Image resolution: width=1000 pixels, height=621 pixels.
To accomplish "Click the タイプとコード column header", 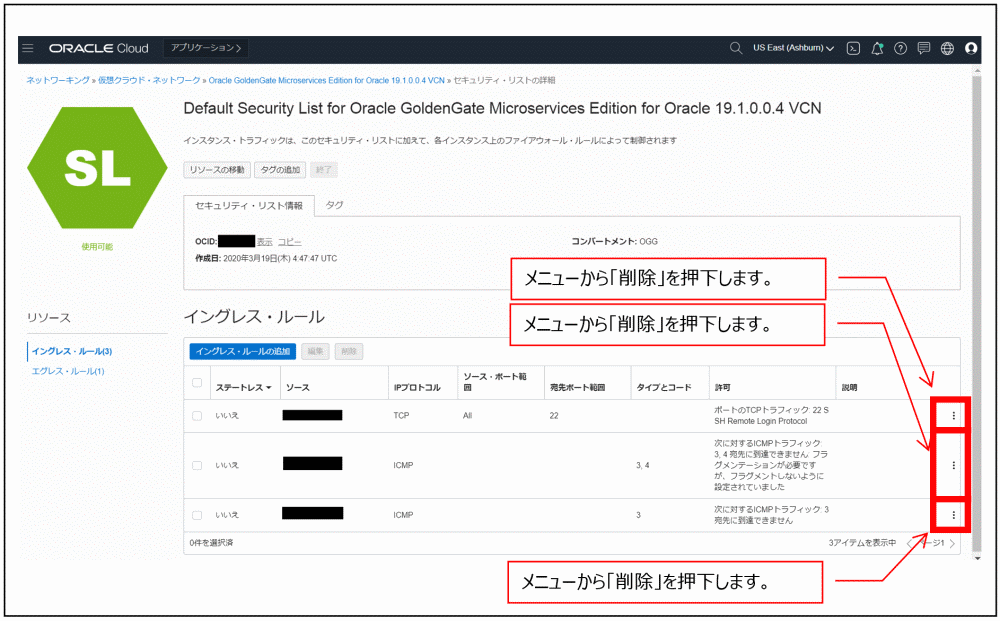I will tap(664, 388).
